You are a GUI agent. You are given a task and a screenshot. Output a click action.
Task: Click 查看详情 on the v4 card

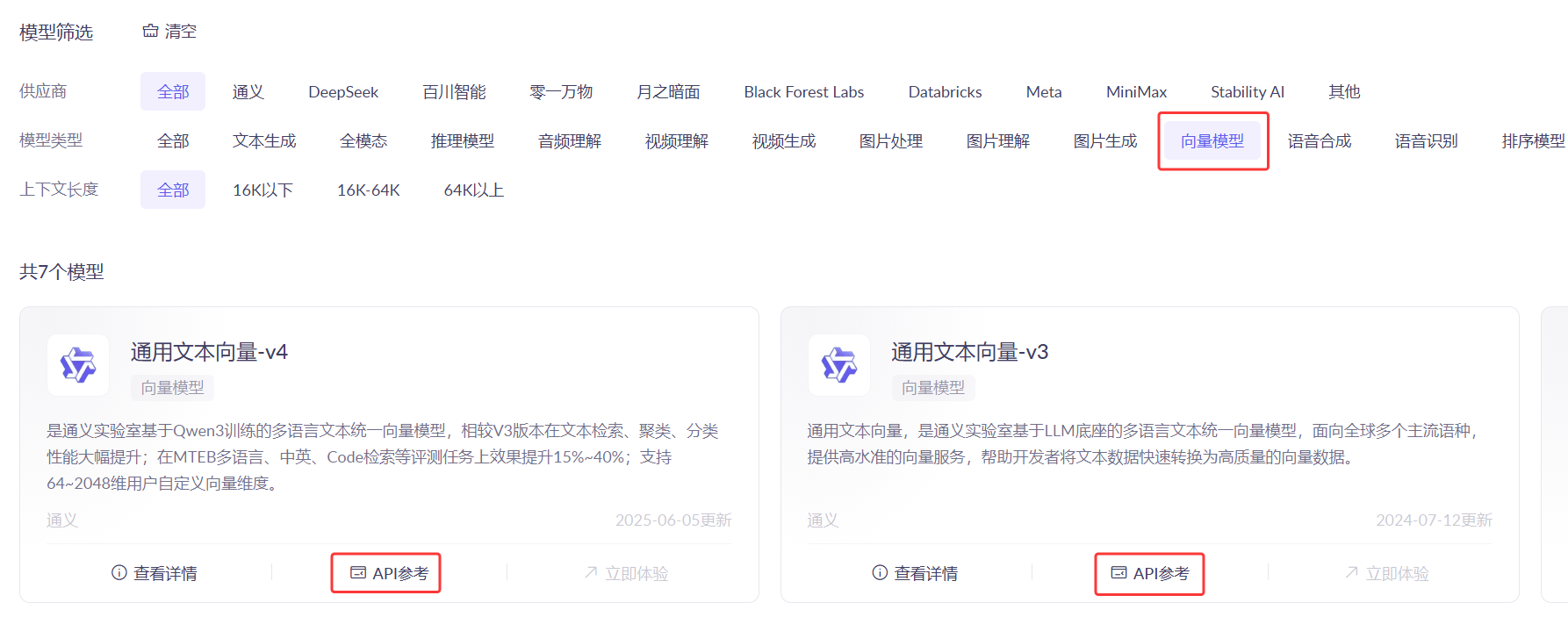(x=155, y=573)
